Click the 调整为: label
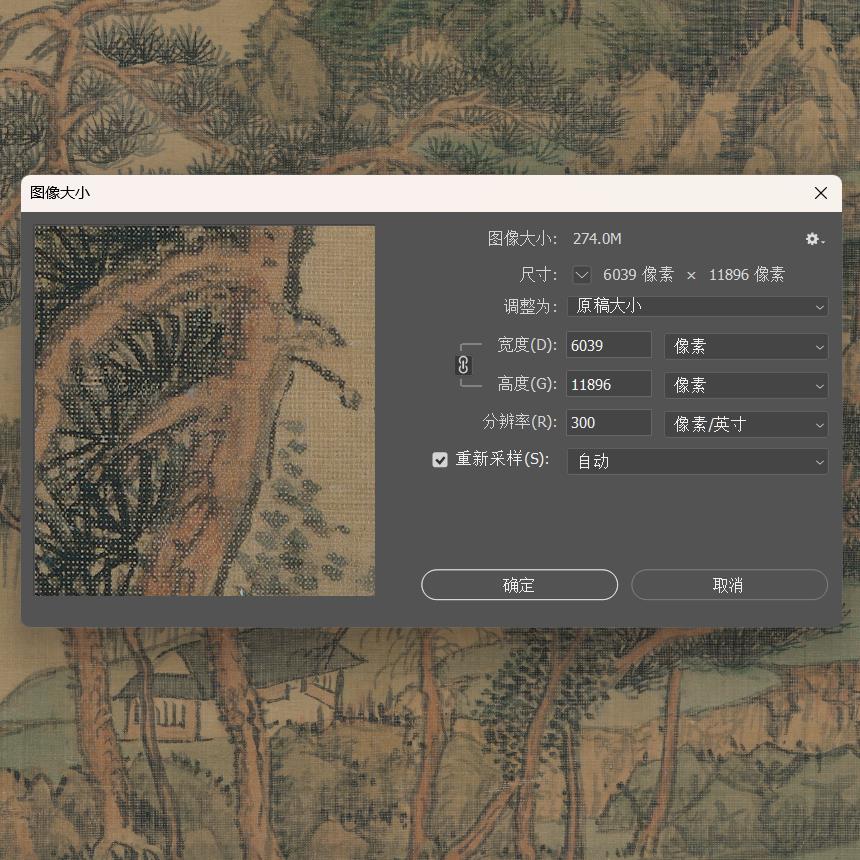 (530, 306)
